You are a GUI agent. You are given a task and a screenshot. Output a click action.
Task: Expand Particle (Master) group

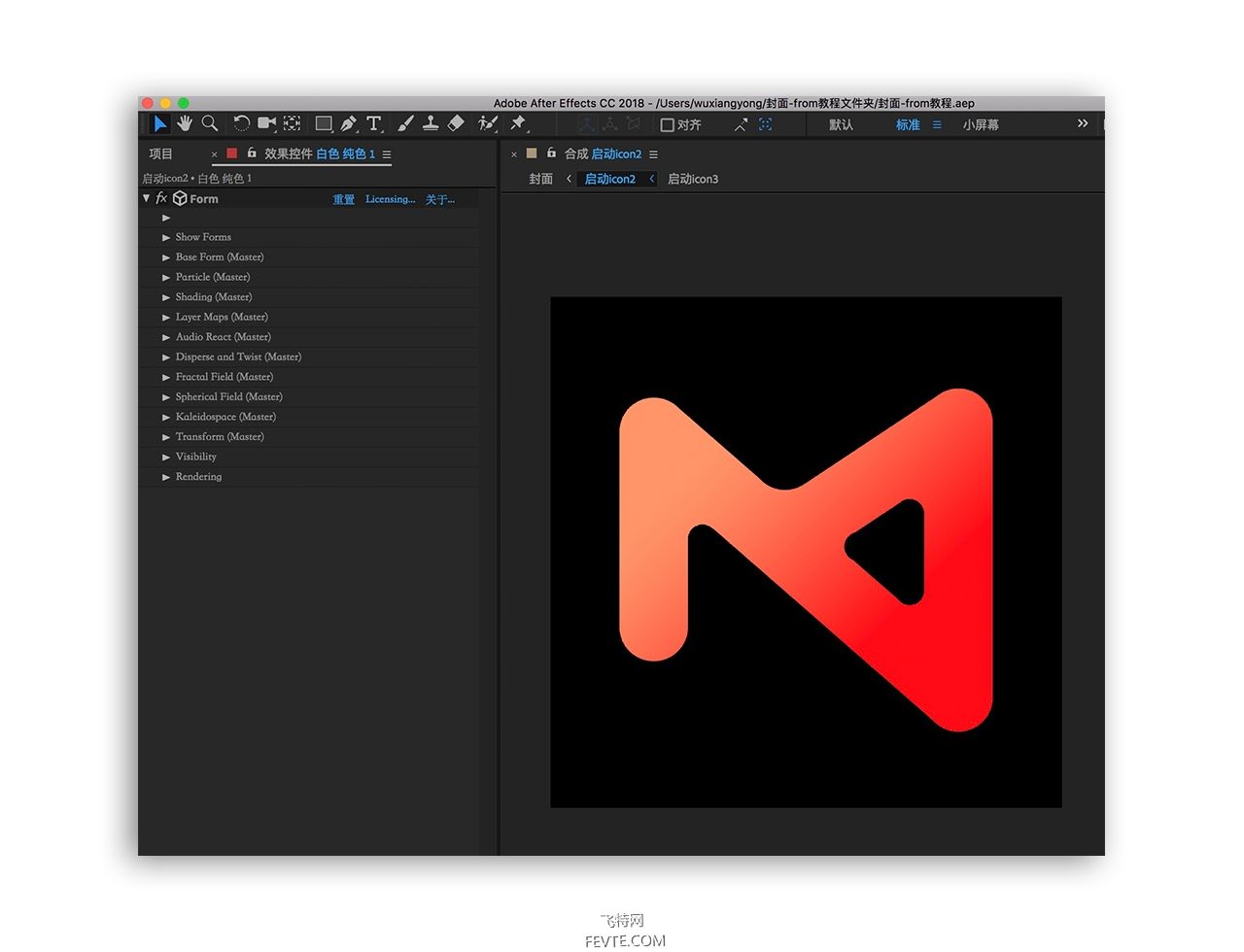(x=166, y=278)
